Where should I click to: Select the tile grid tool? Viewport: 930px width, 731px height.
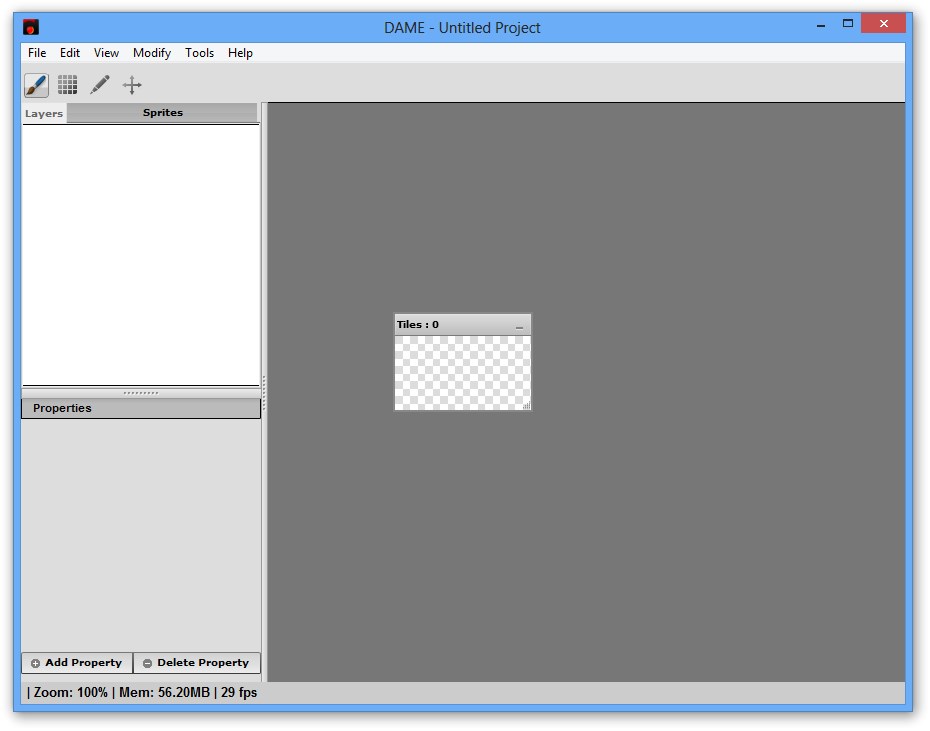tap(67, 85)
